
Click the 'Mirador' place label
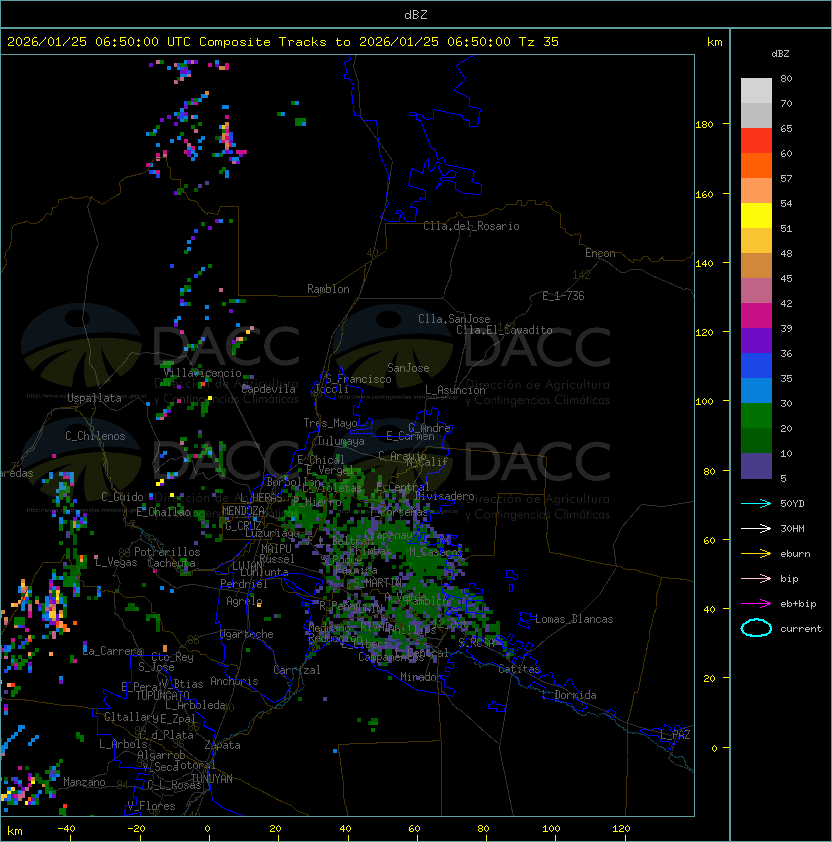pos(421,677)
